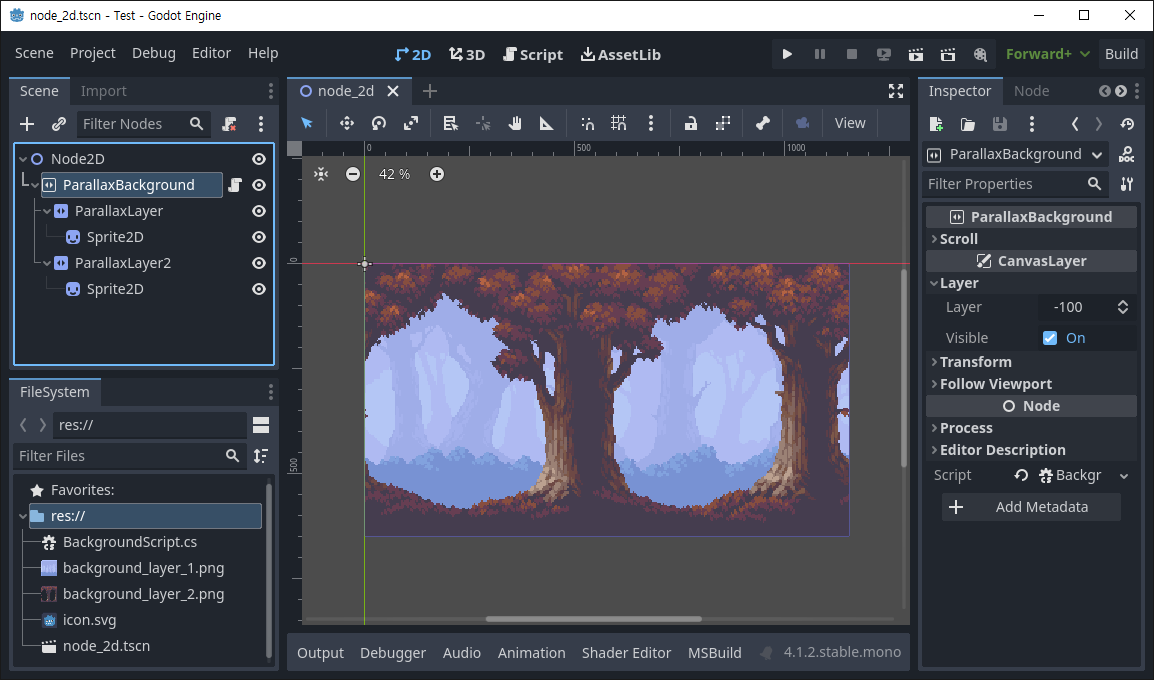The image size is (1154, 680).
Task: Toggle smart snapping icon
Action: click(587, 123)
